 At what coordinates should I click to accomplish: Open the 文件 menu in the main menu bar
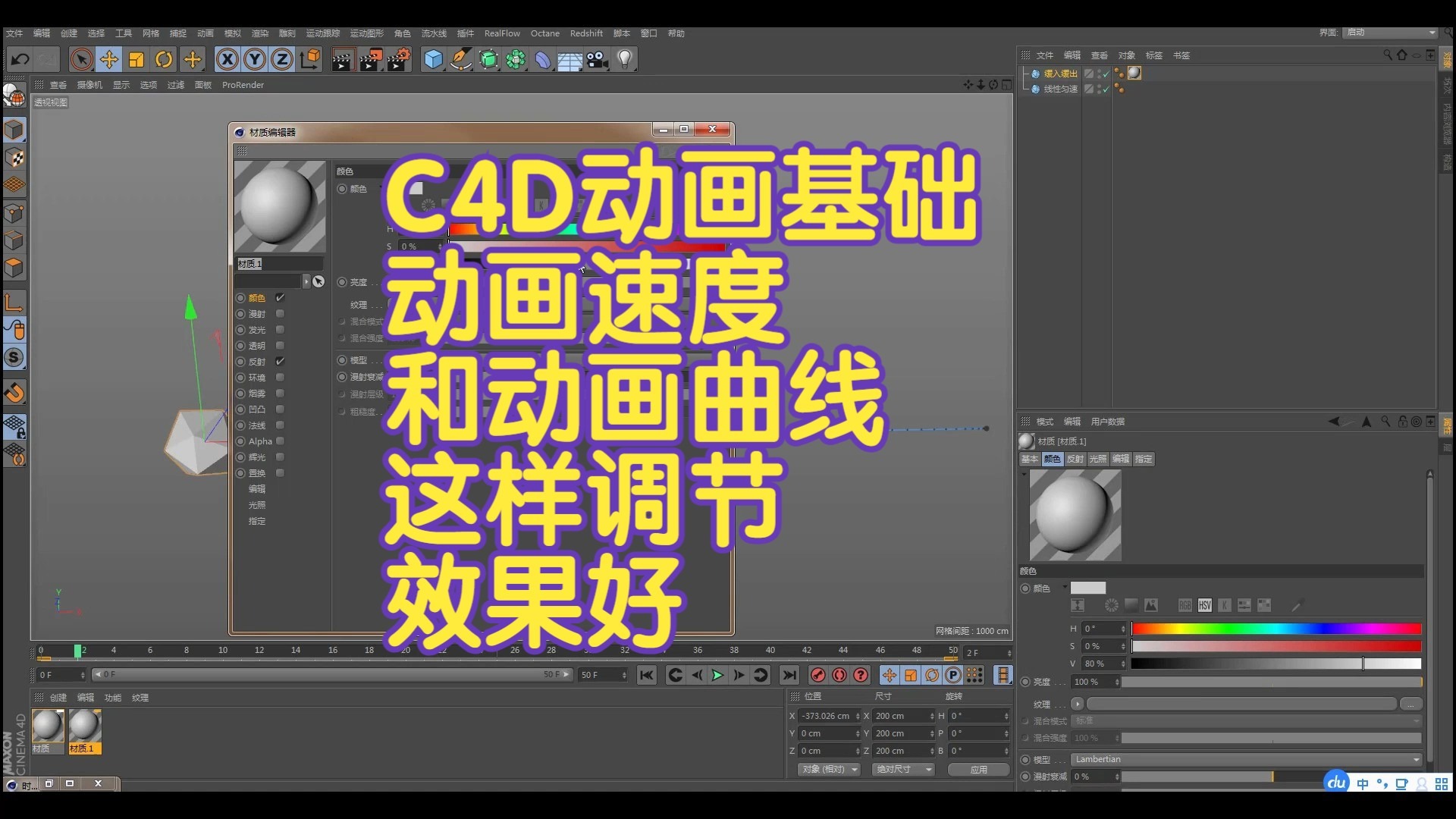pyautogui.click(x=14, y=33)
